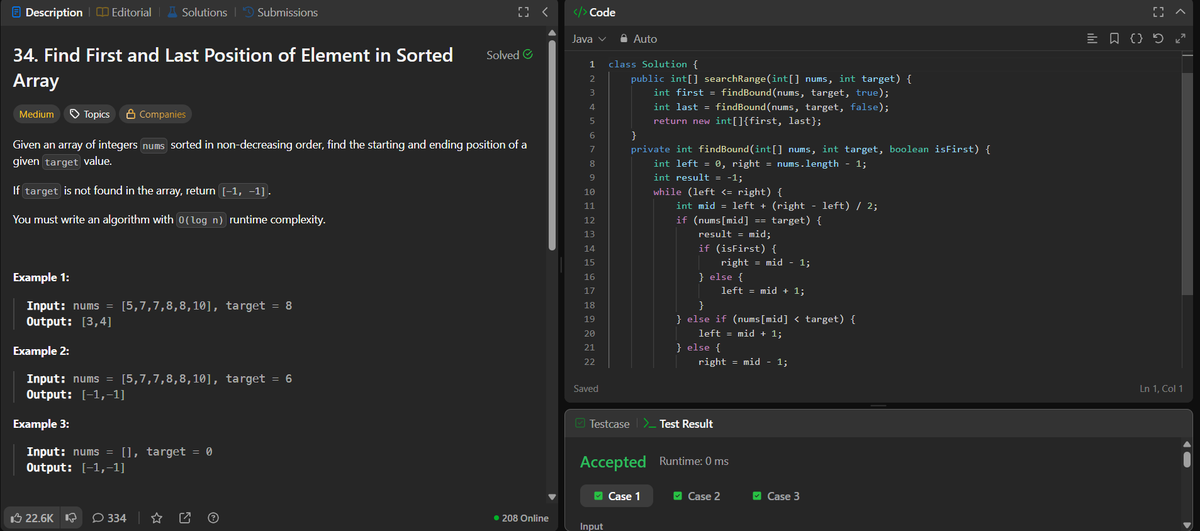The image size is (1200, 531).
Task: Click the Auto lock indicator
Action: click(639, 39)
